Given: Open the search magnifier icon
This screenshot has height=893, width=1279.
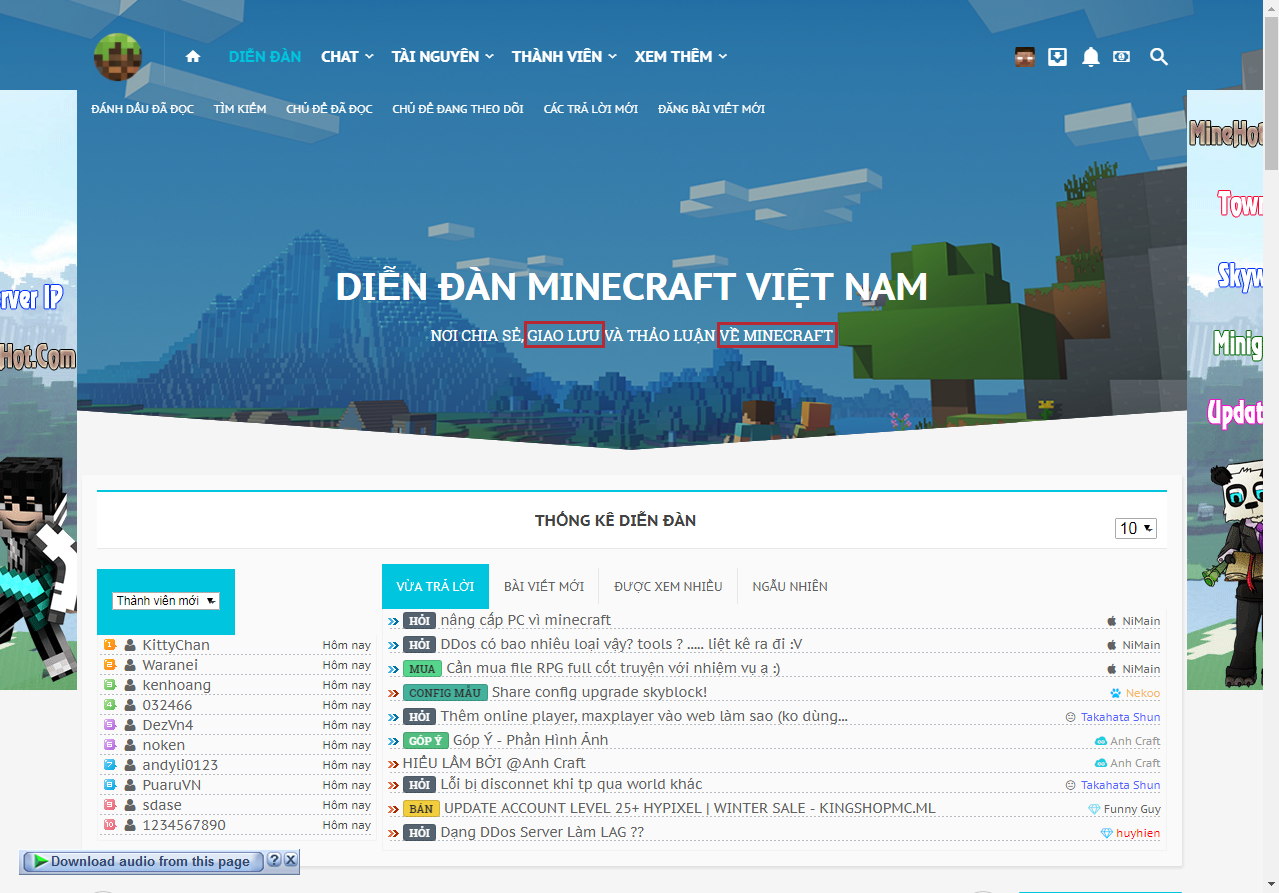Looking at the screenshot, I should tap(1159, 57).
